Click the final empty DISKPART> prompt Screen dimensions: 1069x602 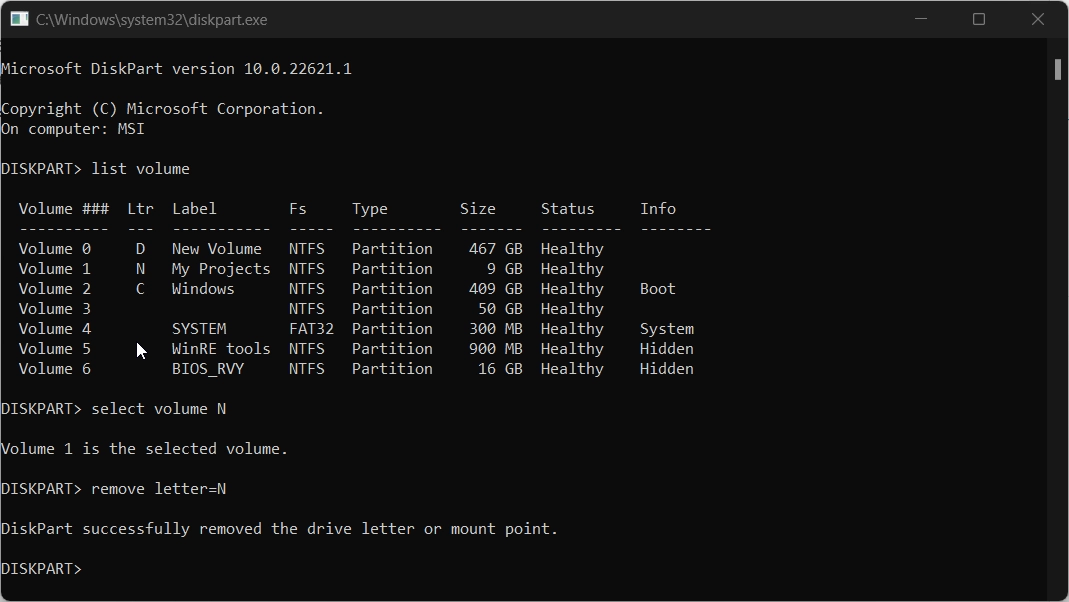(x=41, y=569)
